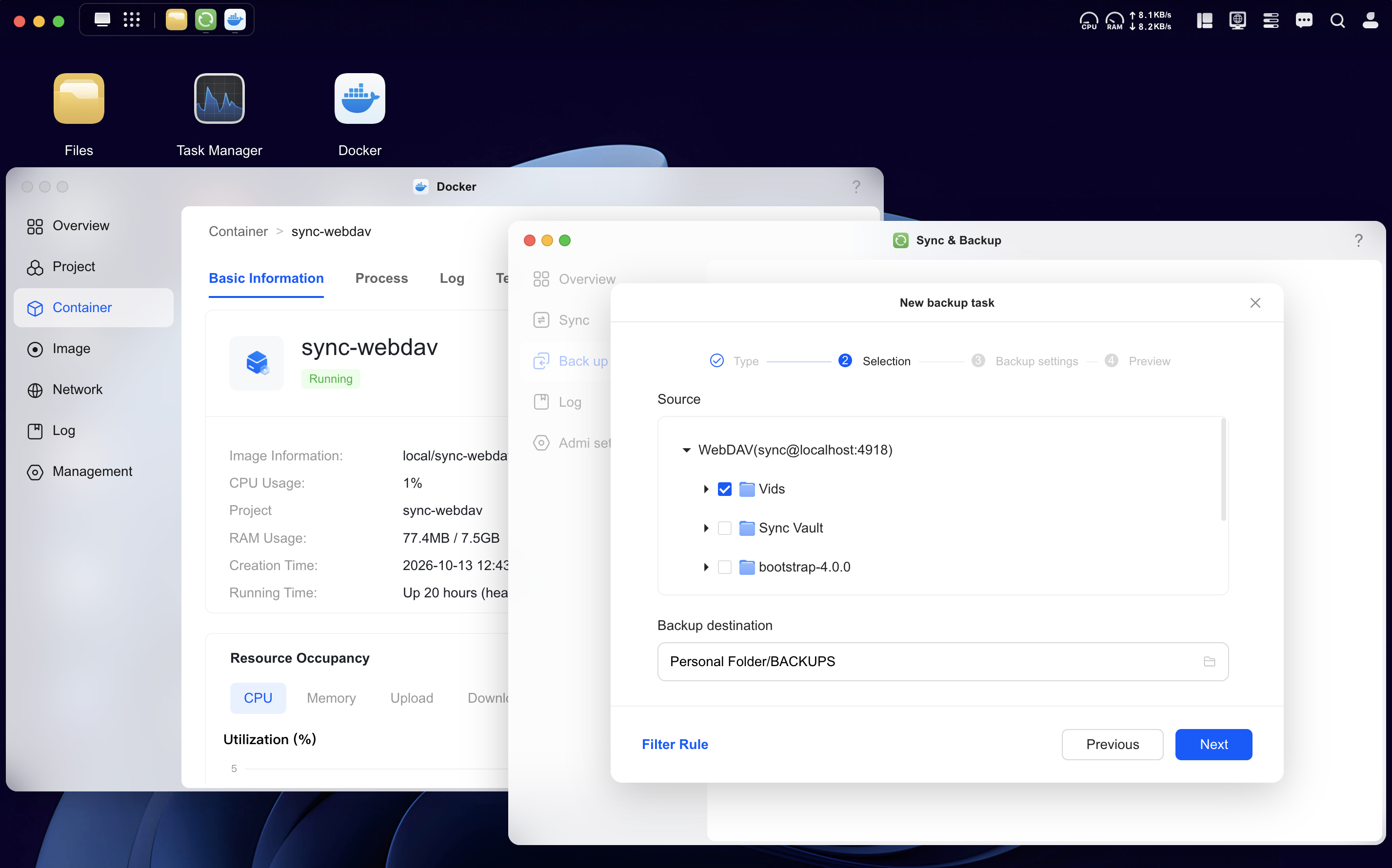Select the Memory resource occupancy tab
Image resolution: width=1392 pixels, height=868 pixels.
click(x=331, y=698)
